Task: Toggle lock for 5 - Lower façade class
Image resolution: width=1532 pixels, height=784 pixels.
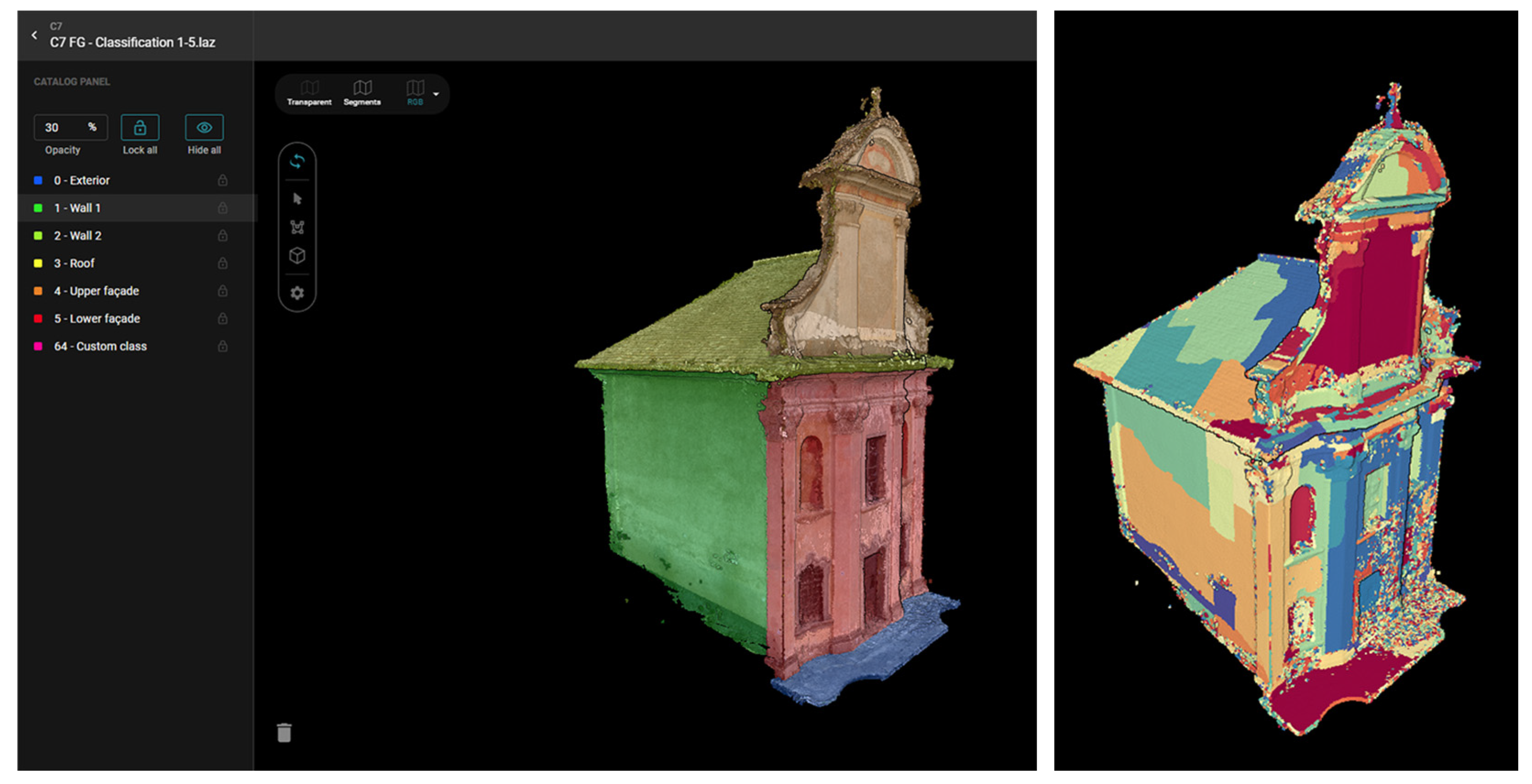Action: pyautogui.click(x=222, y=318)
